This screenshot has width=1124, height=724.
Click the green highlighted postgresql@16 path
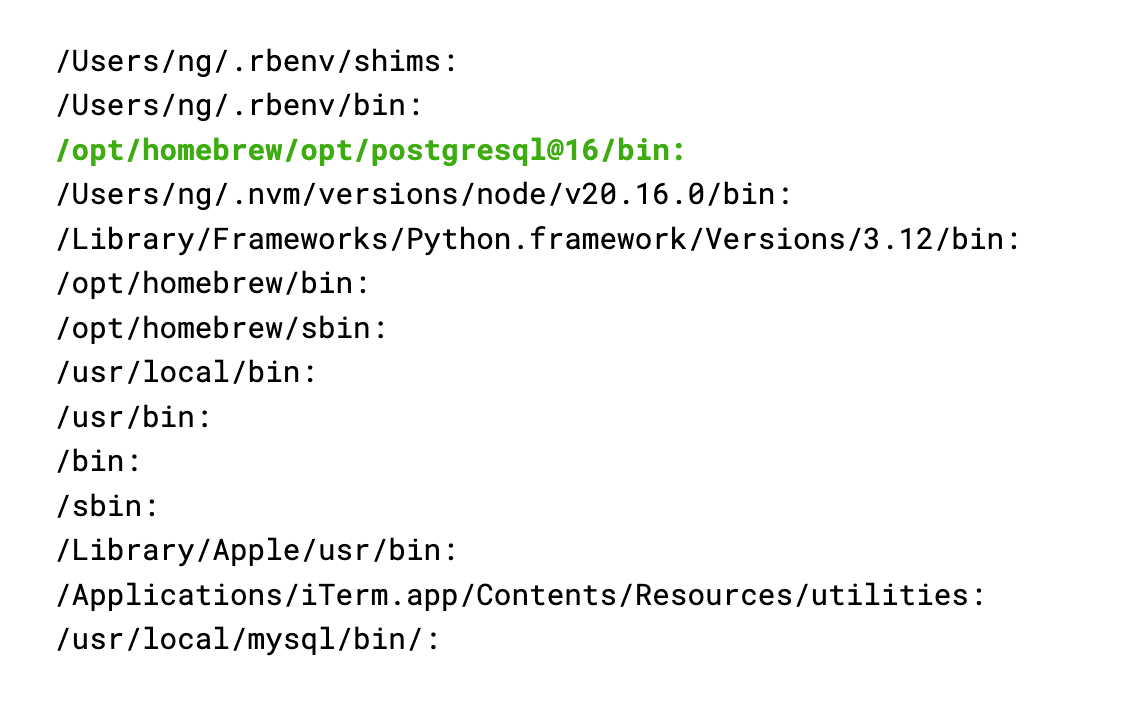pos(371,151)
